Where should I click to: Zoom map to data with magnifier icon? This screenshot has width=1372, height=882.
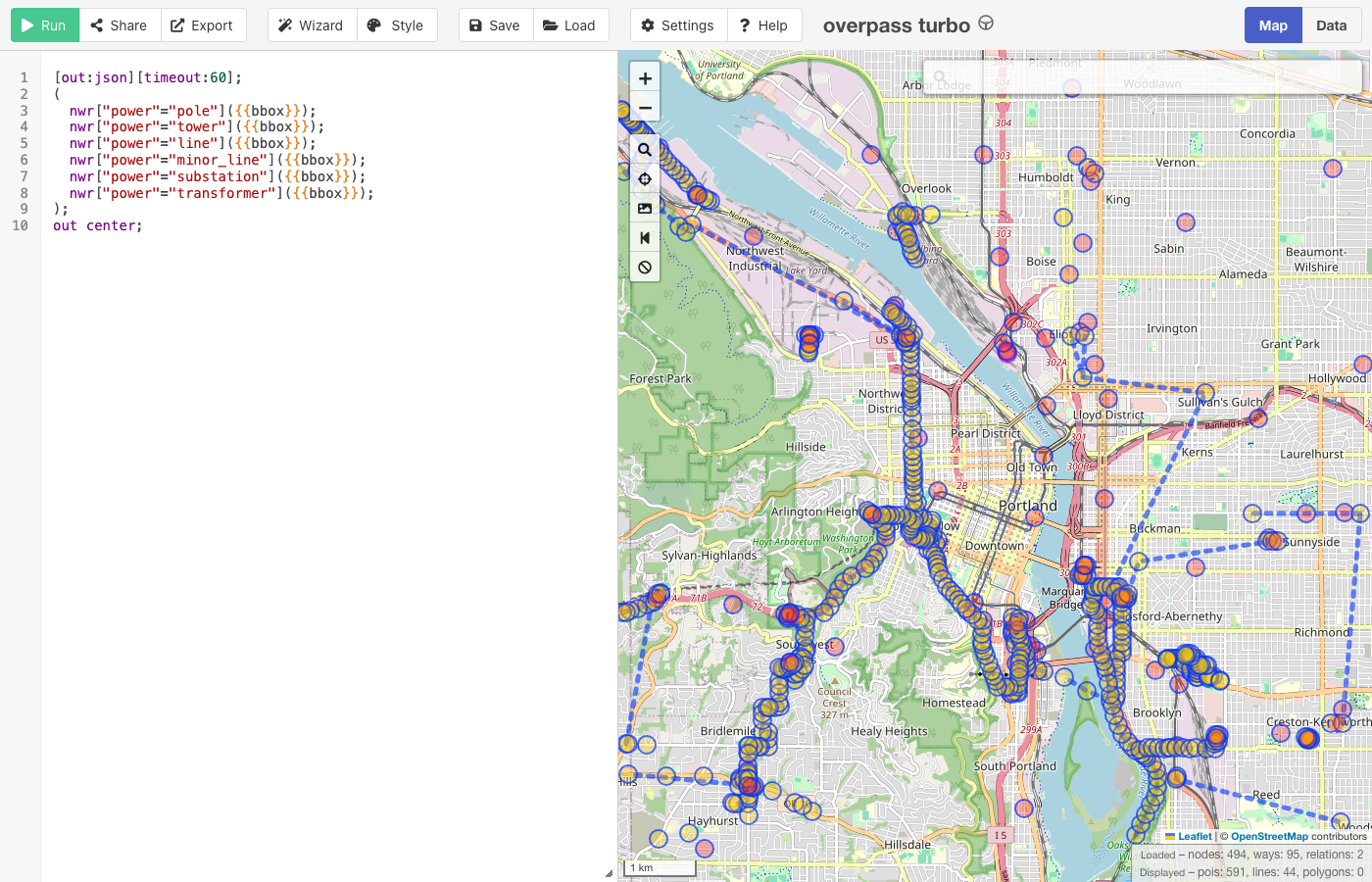pyautogui.click(x=645, y=150)
